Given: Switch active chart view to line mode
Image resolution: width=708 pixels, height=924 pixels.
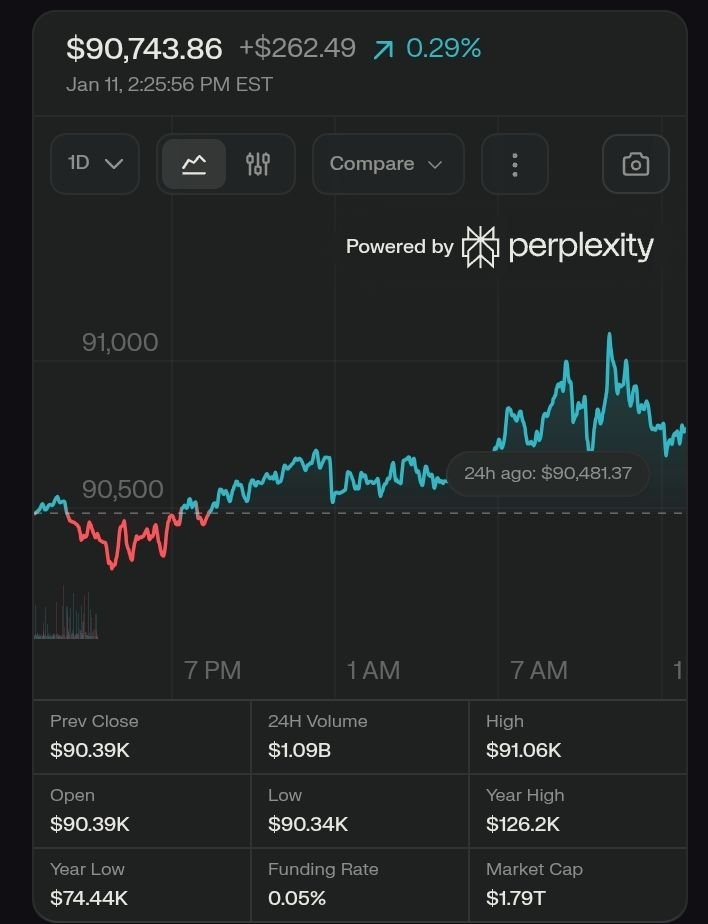Looking at the screenshot, I should 193,164.
